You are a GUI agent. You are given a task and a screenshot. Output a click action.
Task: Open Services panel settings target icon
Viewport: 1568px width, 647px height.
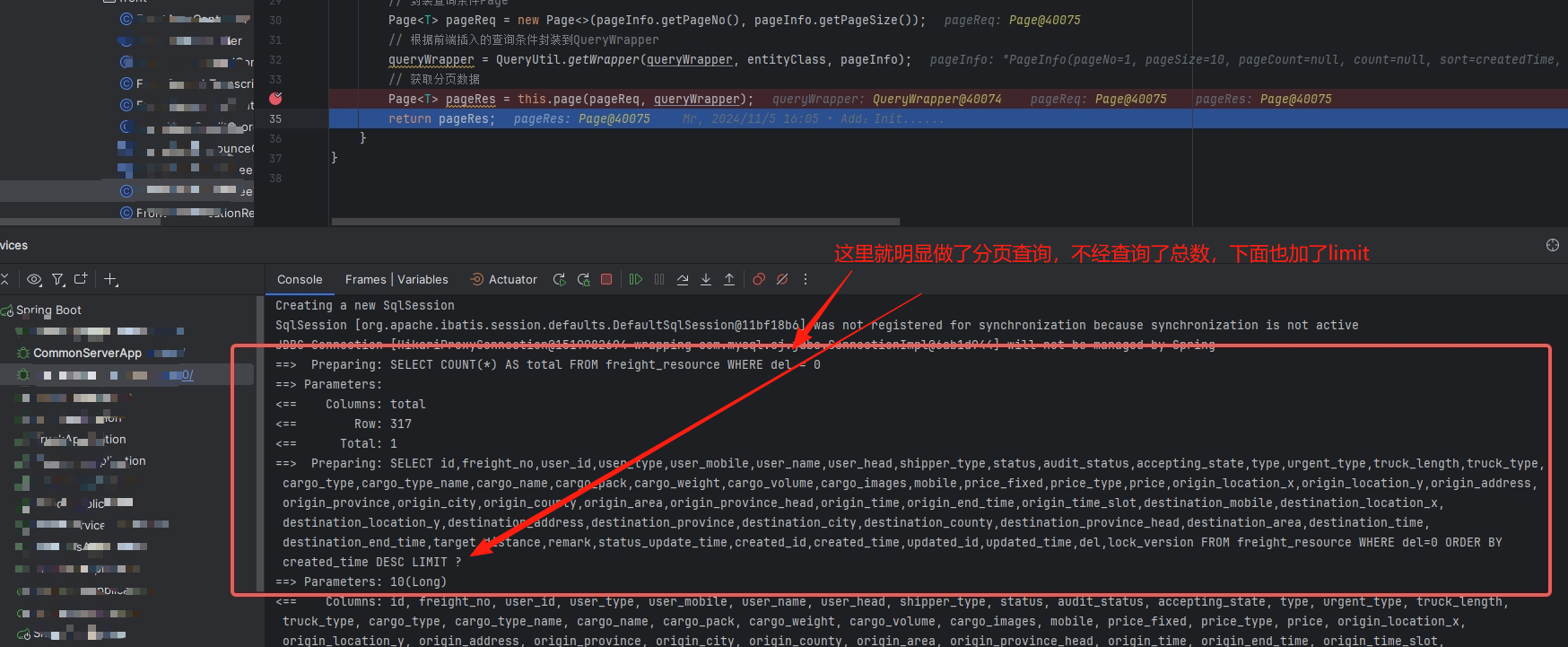tap(1553, 245)
